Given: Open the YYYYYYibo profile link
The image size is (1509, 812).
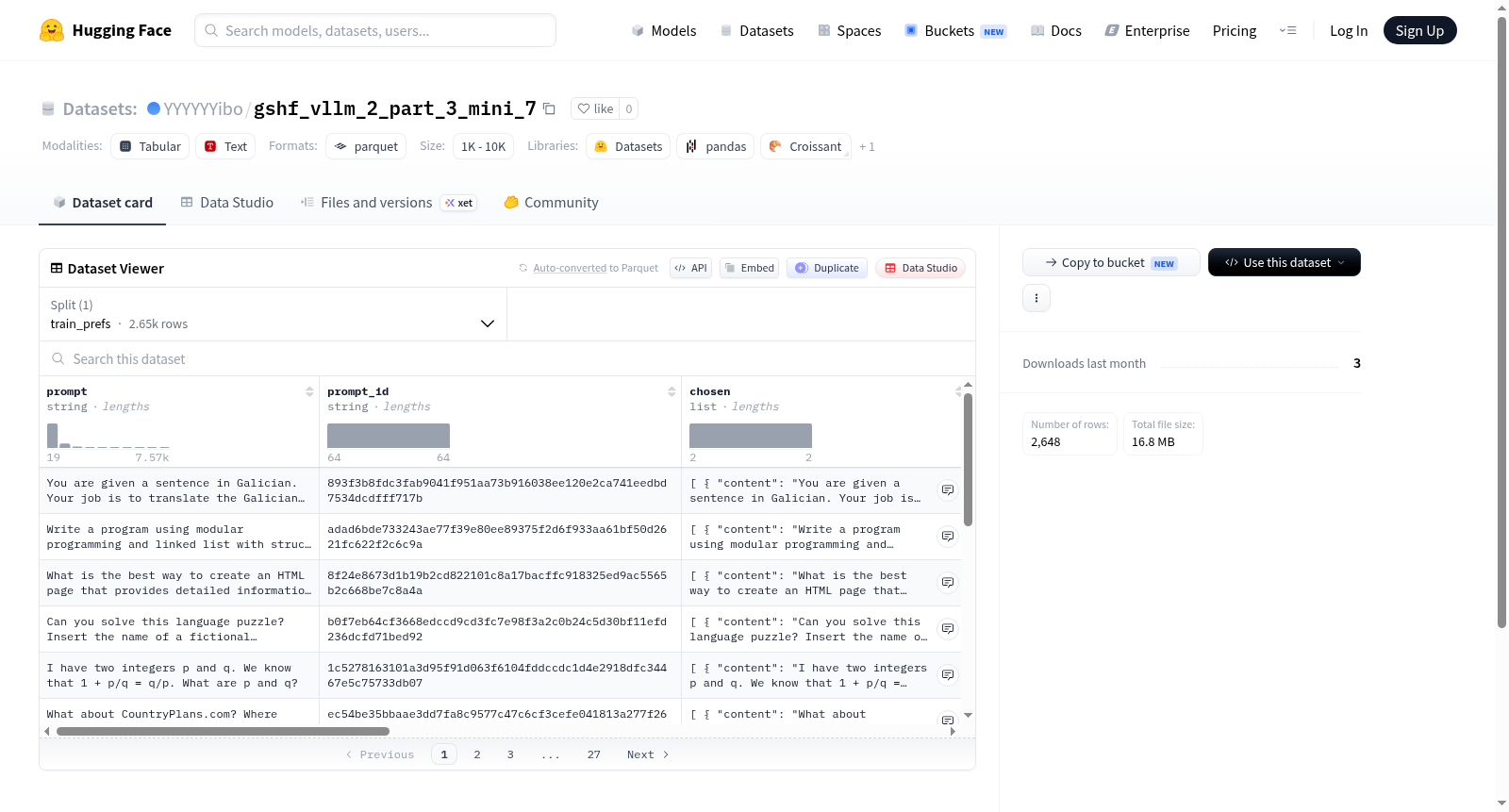Looking at the screenshot, I should coord(203,108).
